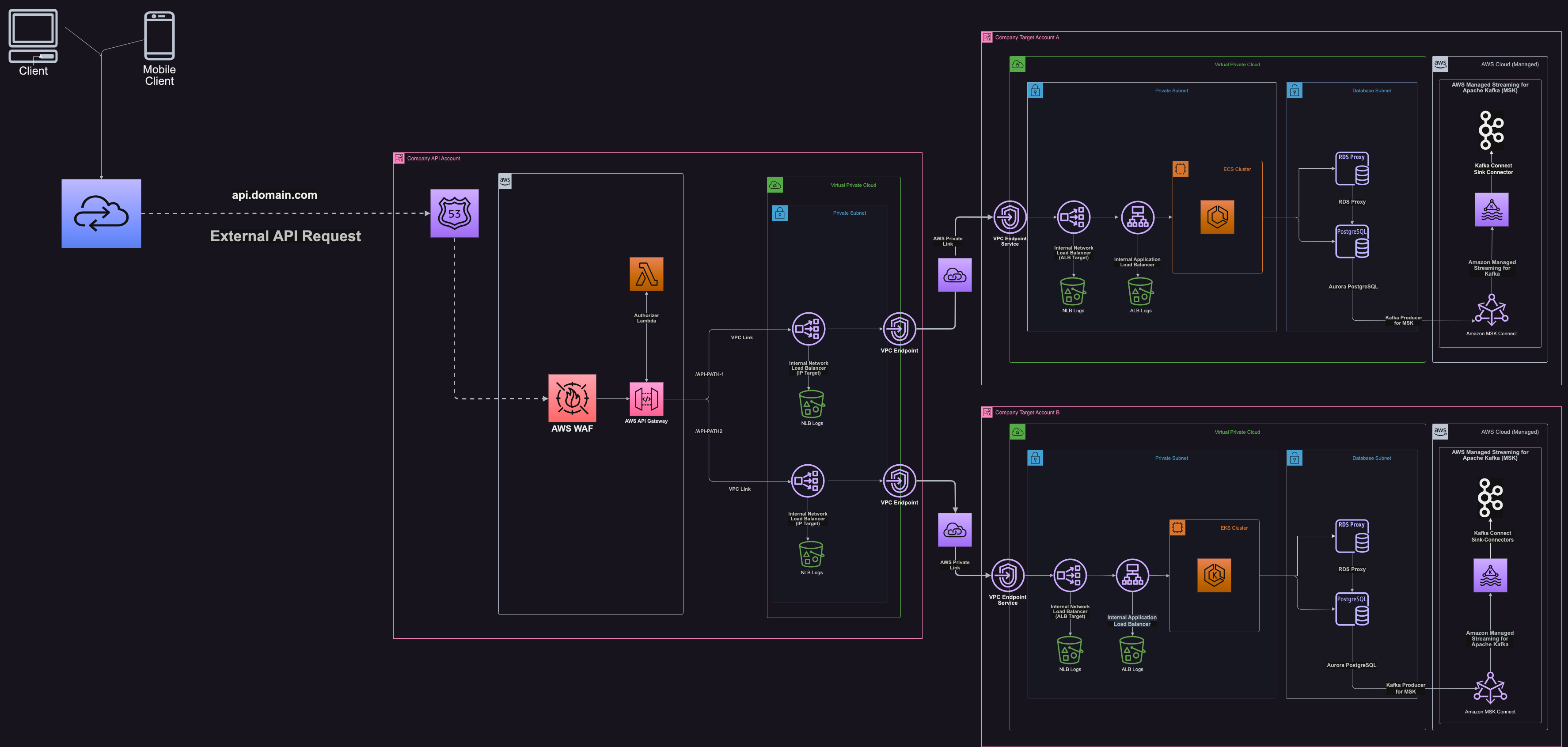Viewport: 1568px width, 747px height.
Task: Click VPC Endpoint Service icon in Account A
Action: (1010, 217)
